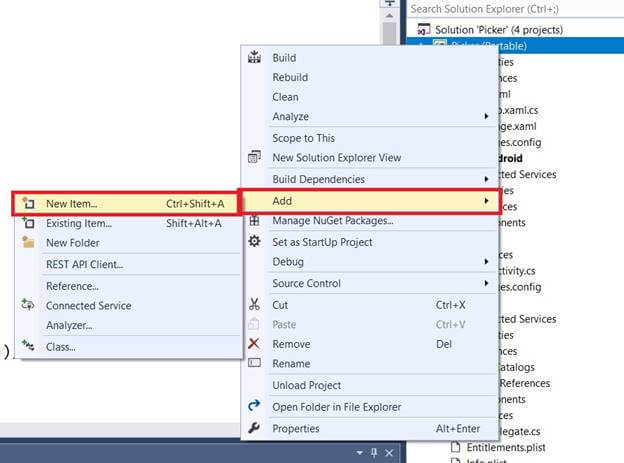Viewport: 624px width, 463px height.
Task: Select Existing Item… in the submenu
Action: 128,223
